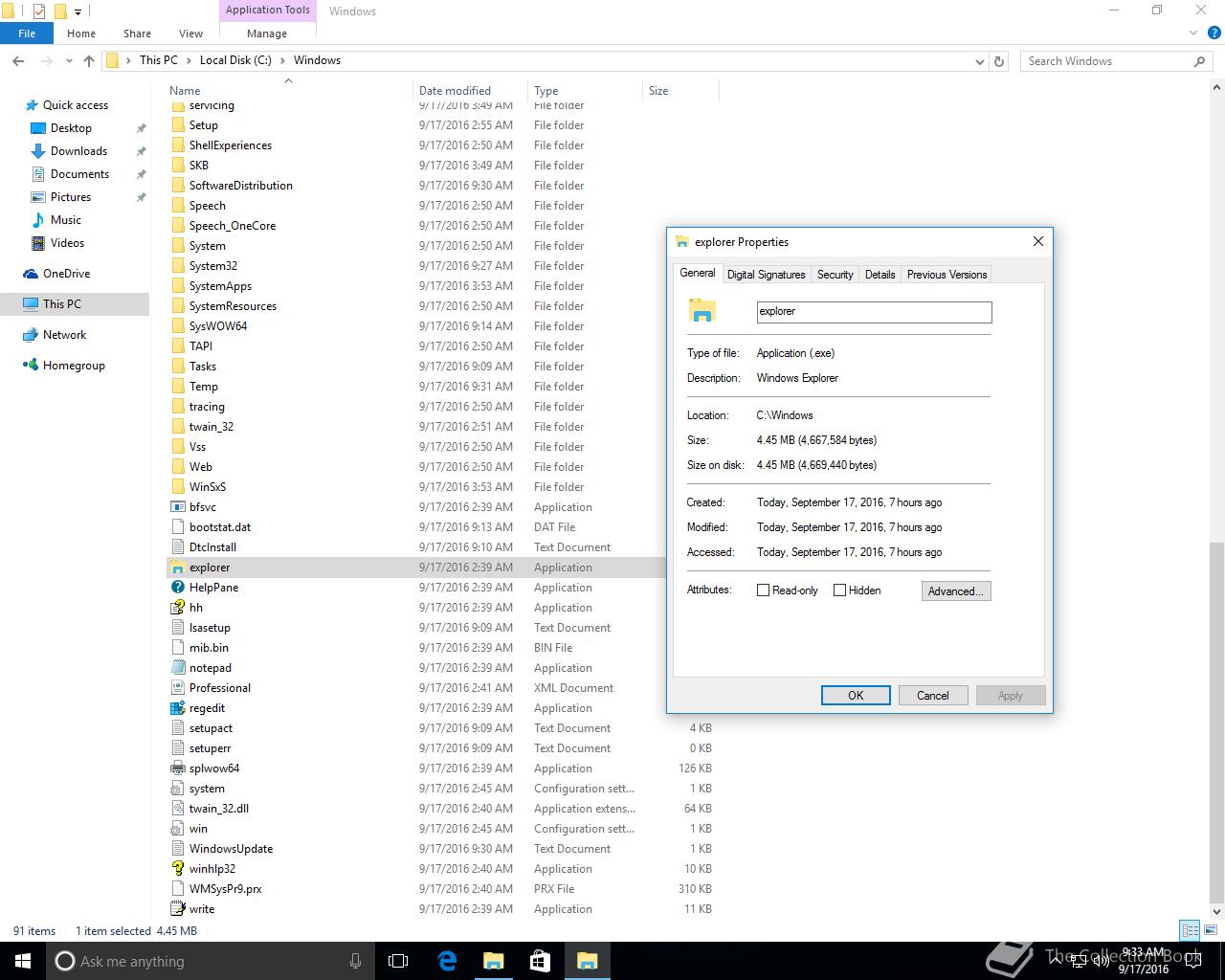Expand the Local Disk (C:) breadcrumb arrow
The width and height of the screenshot is (1225, 980).
pyautogui.click(x=282, y=60)
